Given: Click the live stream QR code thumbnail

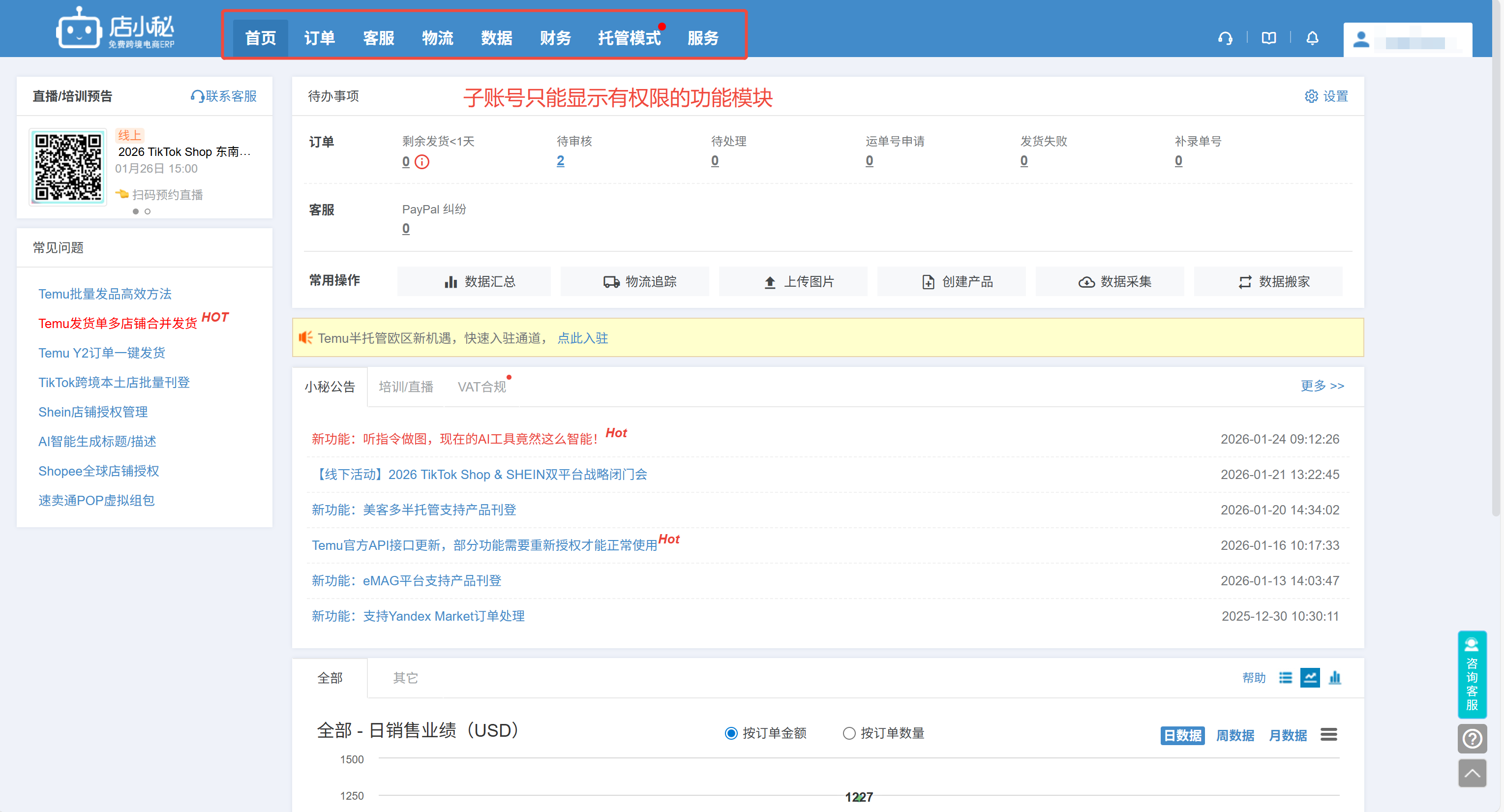Looking at the screenshot, I should click(68, 167).
